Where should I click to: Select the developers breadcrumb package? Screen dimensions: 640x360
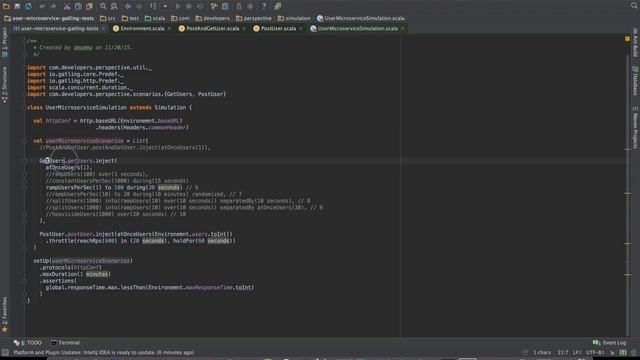tap(213, 18)
